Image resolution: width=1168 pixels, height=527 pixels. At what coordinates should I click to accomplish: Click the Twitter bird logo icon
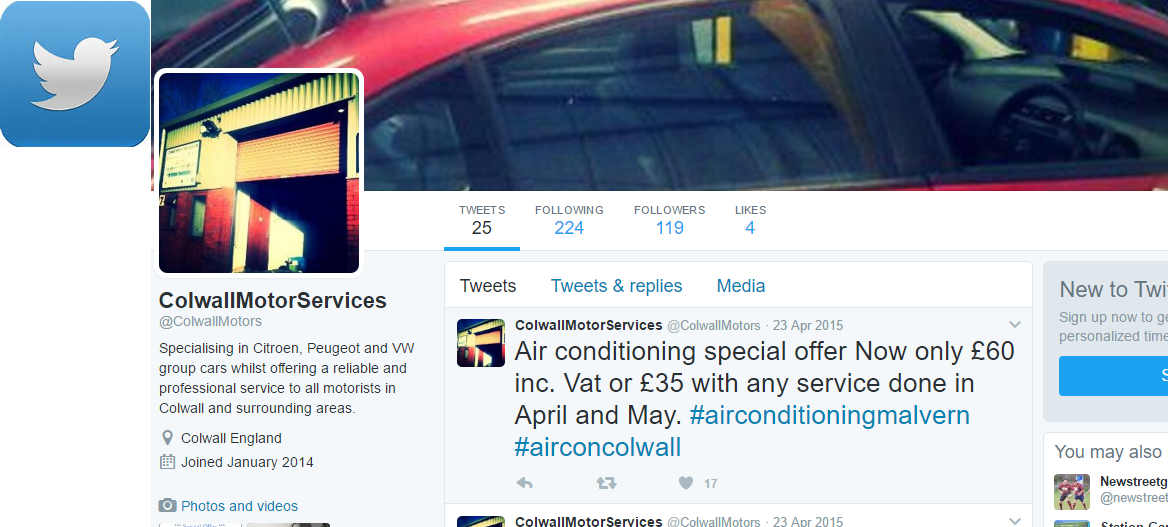tap(74, 74)
